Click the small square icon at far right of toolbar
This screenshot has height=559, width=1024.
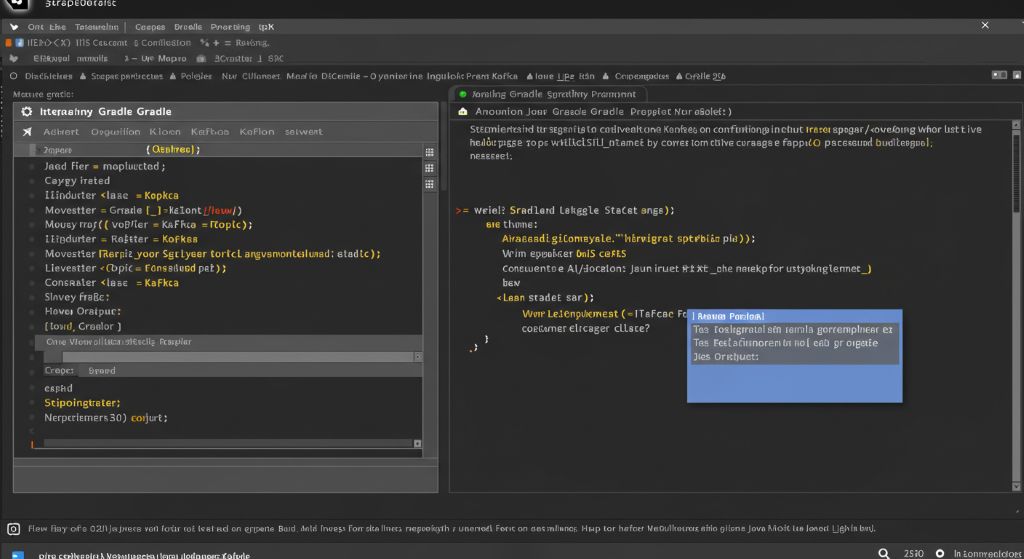tap(1017, 75)
